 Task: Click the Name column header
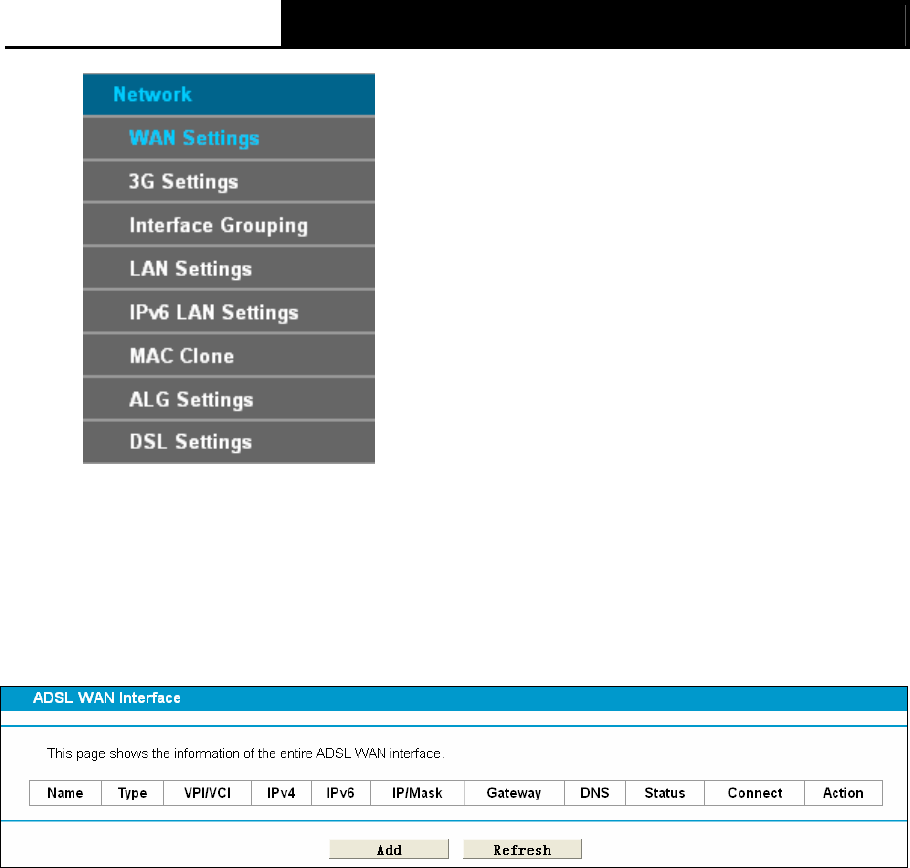pyautogui.click(x=65, y=793)
